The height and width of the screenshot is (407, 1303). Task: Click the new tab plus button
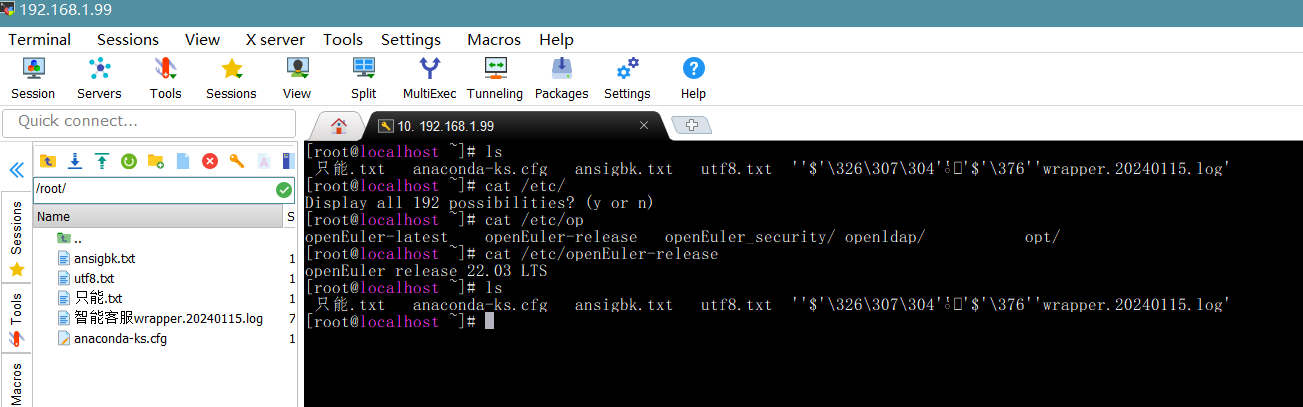[692, 125]
